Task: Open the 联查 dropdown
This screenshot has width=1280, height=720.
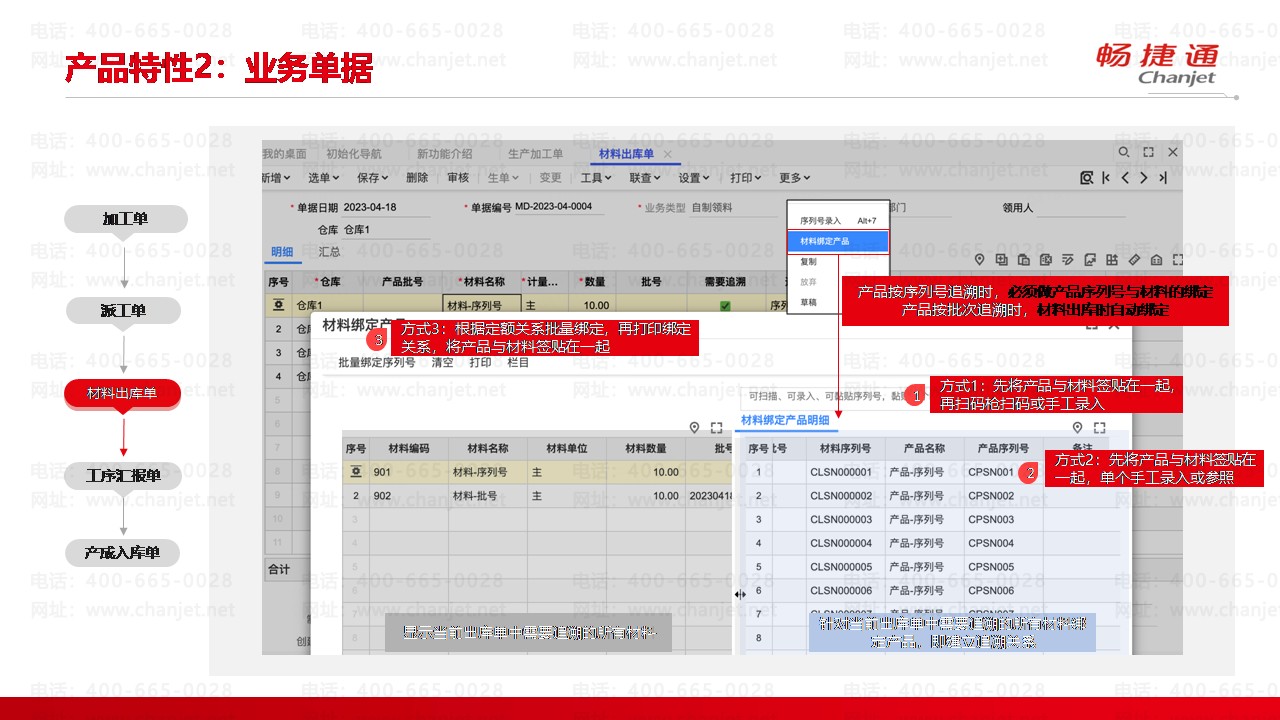Action: click(645, 178)
